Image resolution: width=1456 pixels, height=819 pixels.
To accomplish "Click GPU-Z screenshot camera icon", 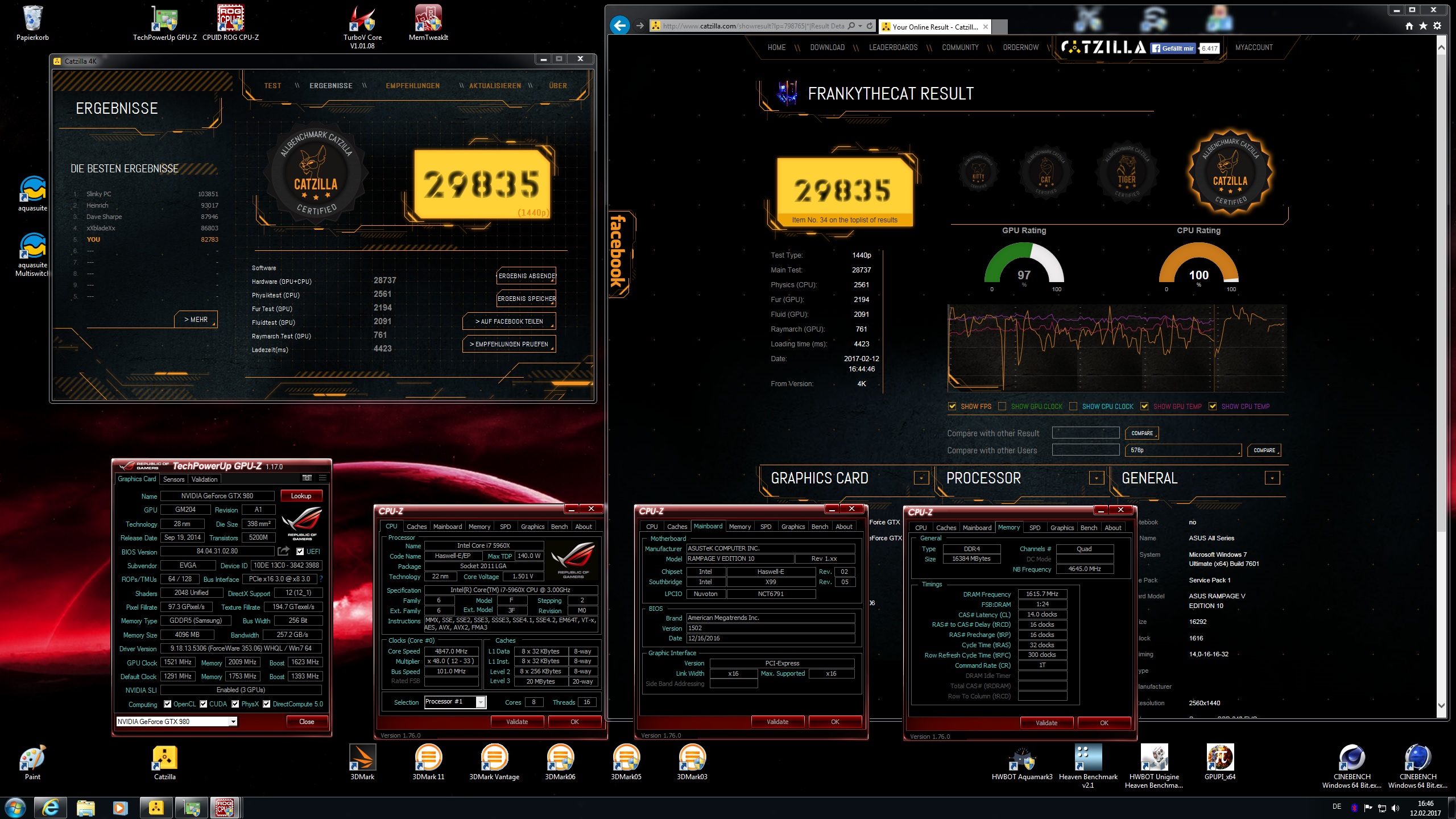I will [x=307, y=478].
